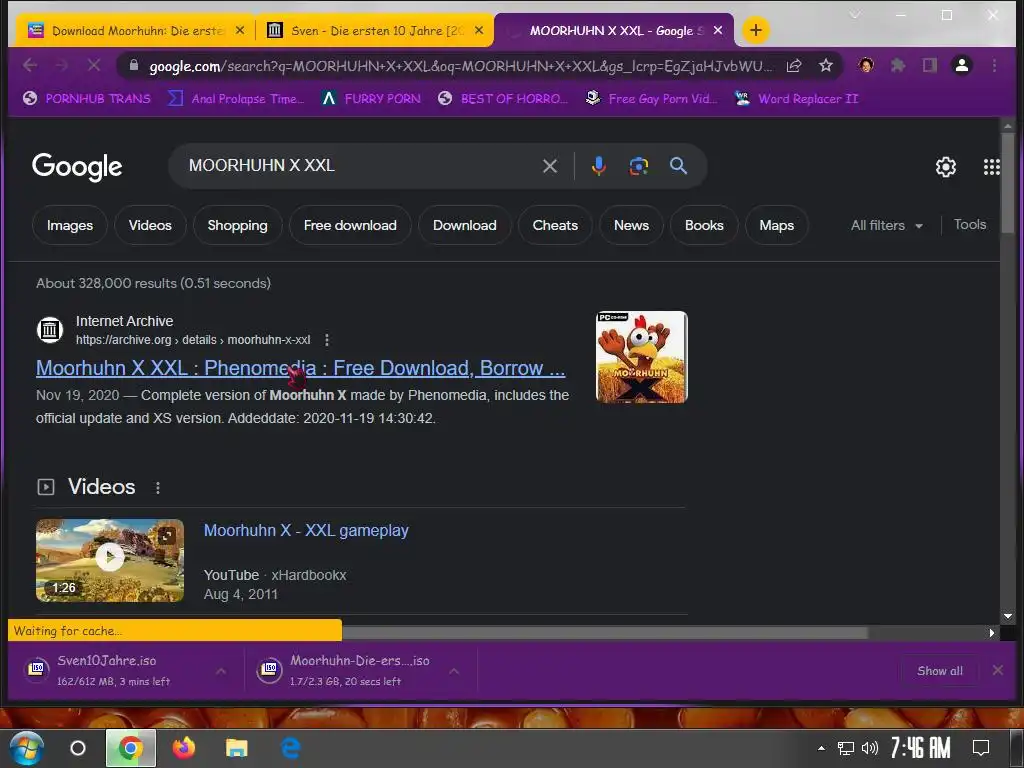This screenshot has height=768, width=1024.
Task: Open File Explorer from the taskbar
Action: [236, 748]
